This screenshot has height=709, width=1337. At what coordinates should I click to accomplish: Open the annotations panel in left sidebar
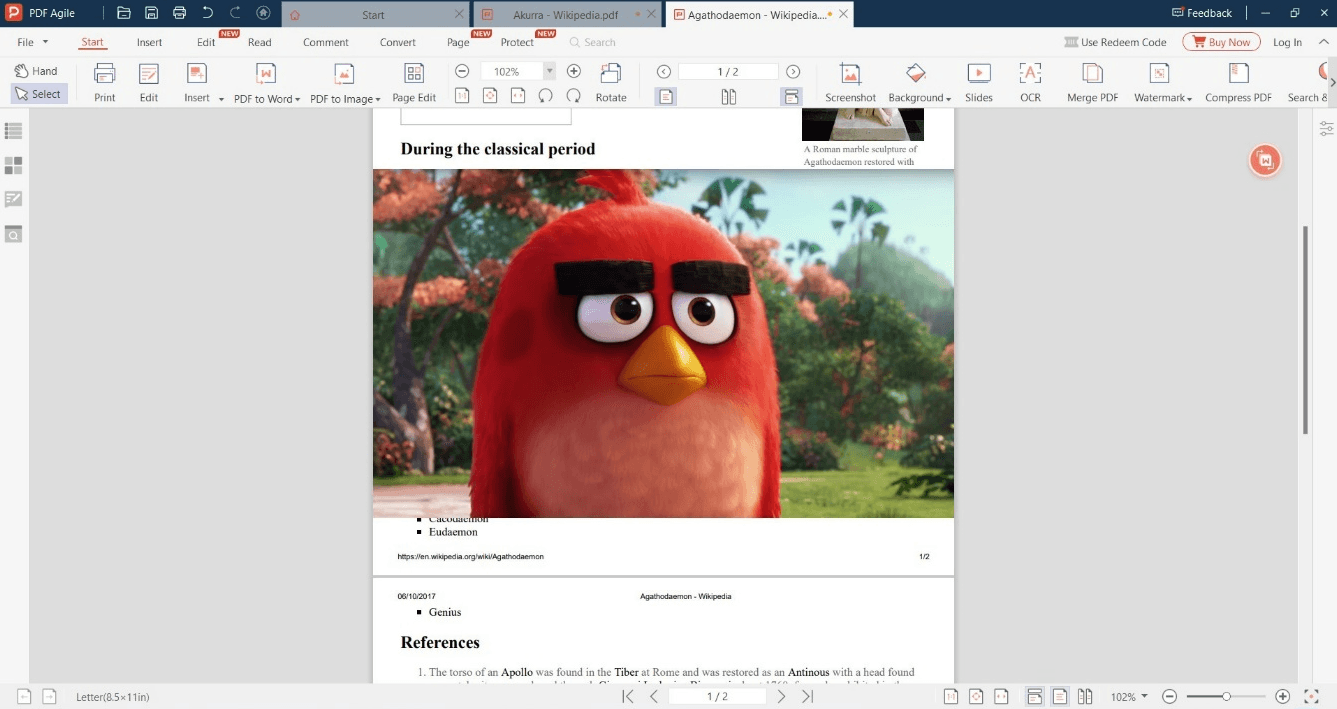14,199
